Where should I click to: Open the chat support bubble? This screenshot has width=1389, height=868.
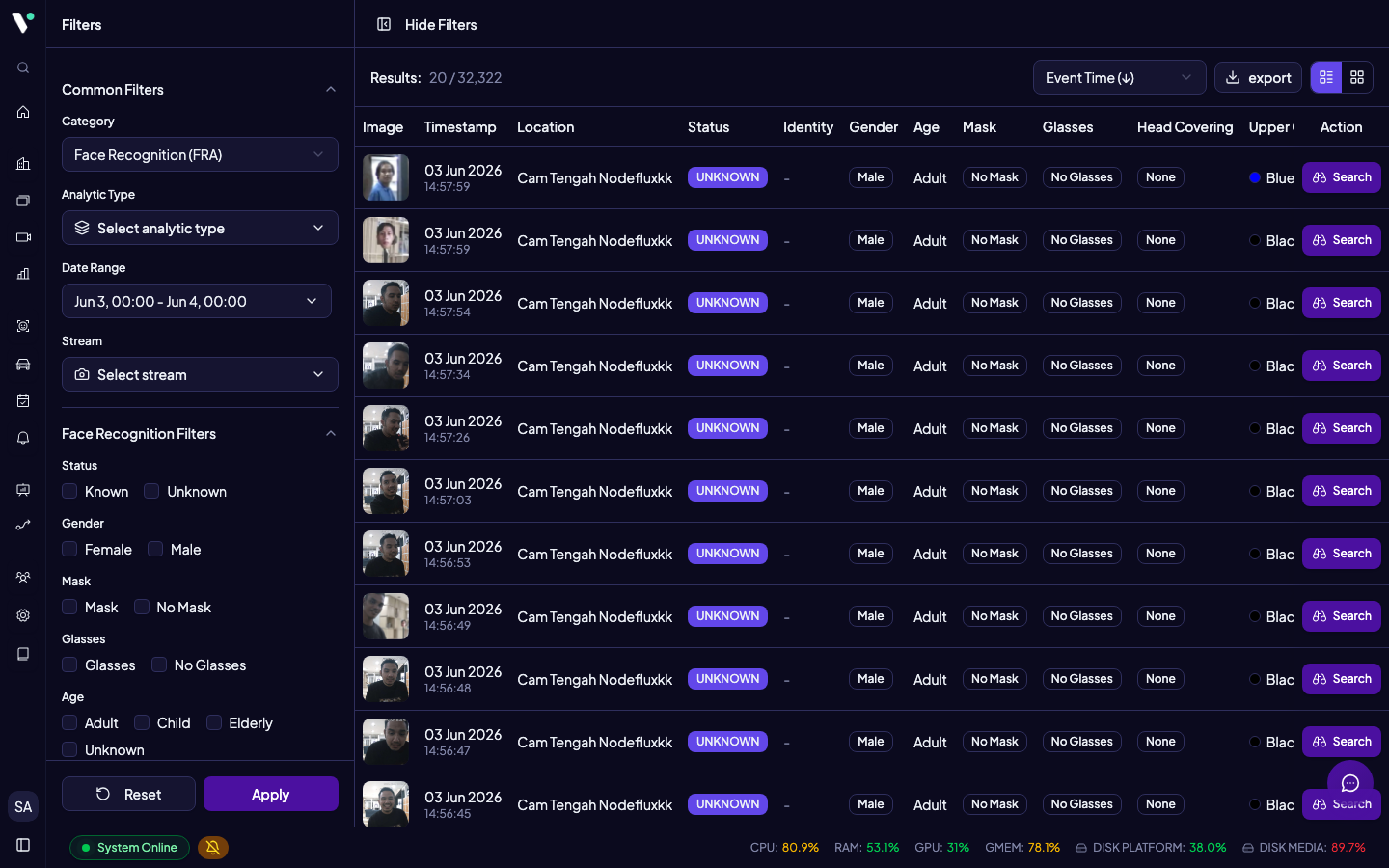pyautogui.click(x=1350, y=783)
